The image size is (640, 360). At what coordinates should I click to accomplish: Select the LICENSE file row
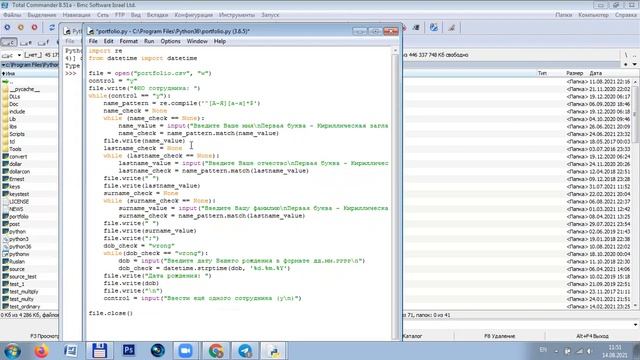click(30, 202)
